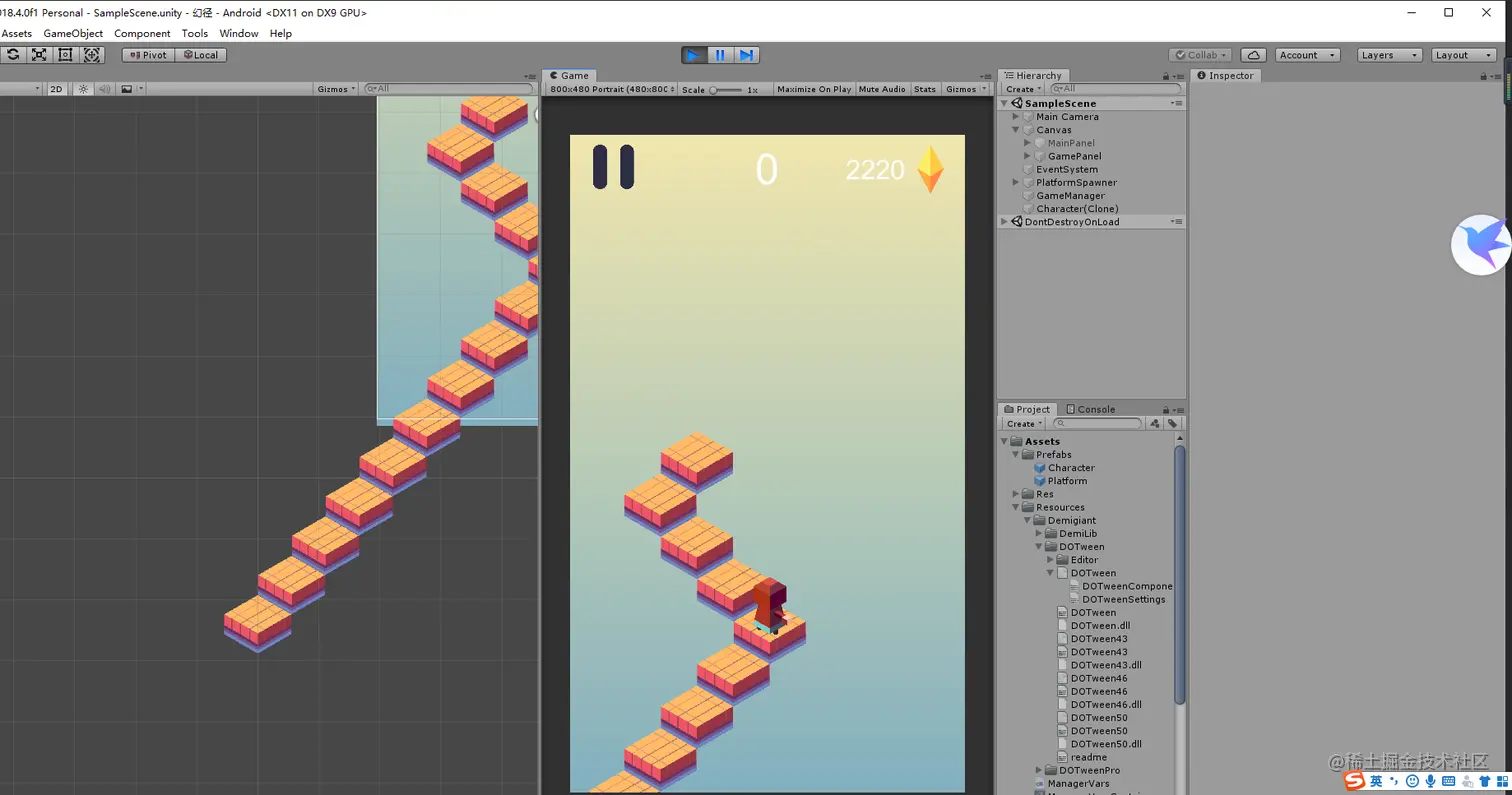This screenshot has width=1512, height=795.
Task: Open Game view resolution dropdown
Action: [612, 89]
